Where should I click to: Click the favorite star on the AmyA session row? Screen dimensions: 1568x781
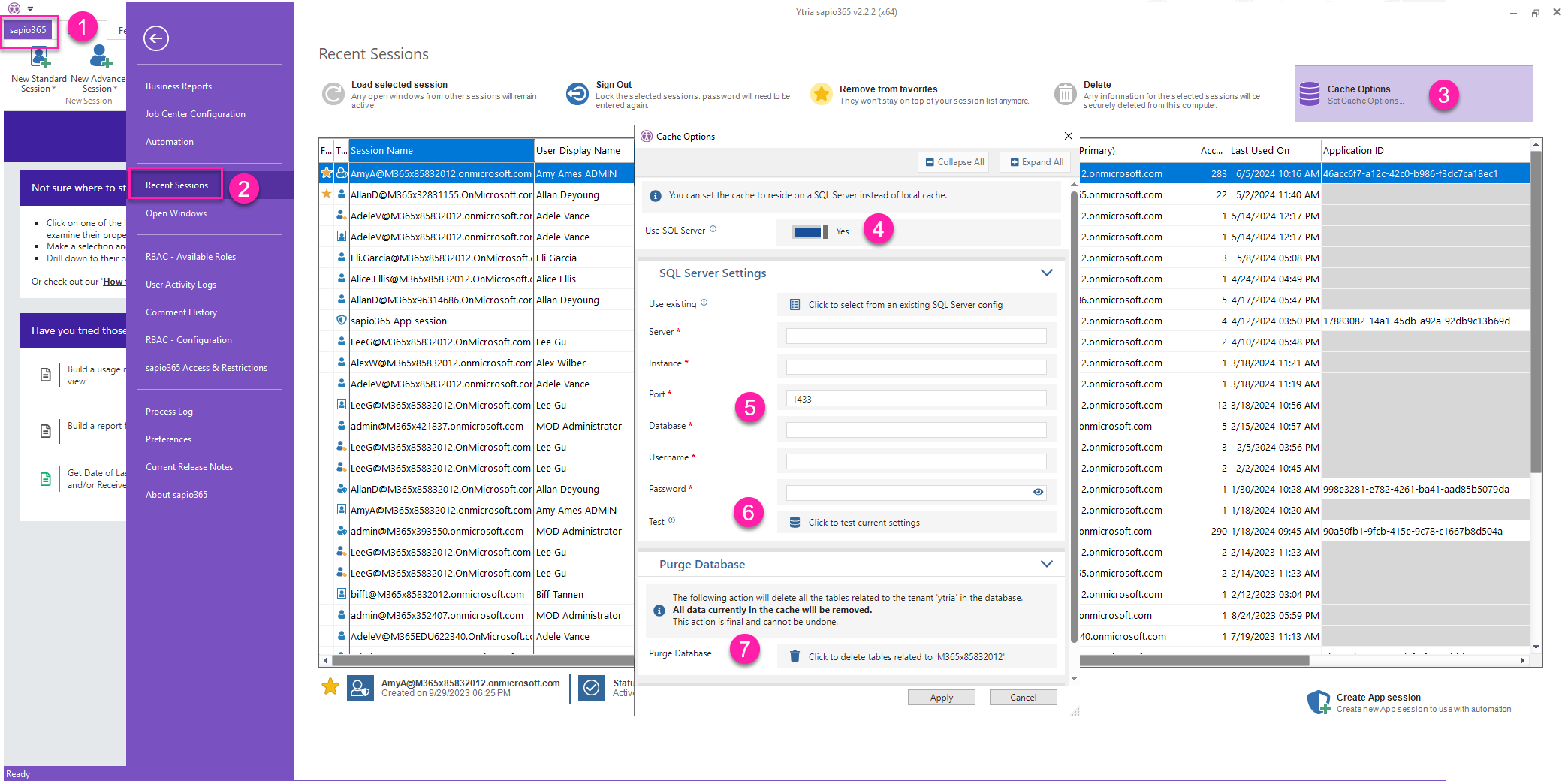[x=327, y=173]
